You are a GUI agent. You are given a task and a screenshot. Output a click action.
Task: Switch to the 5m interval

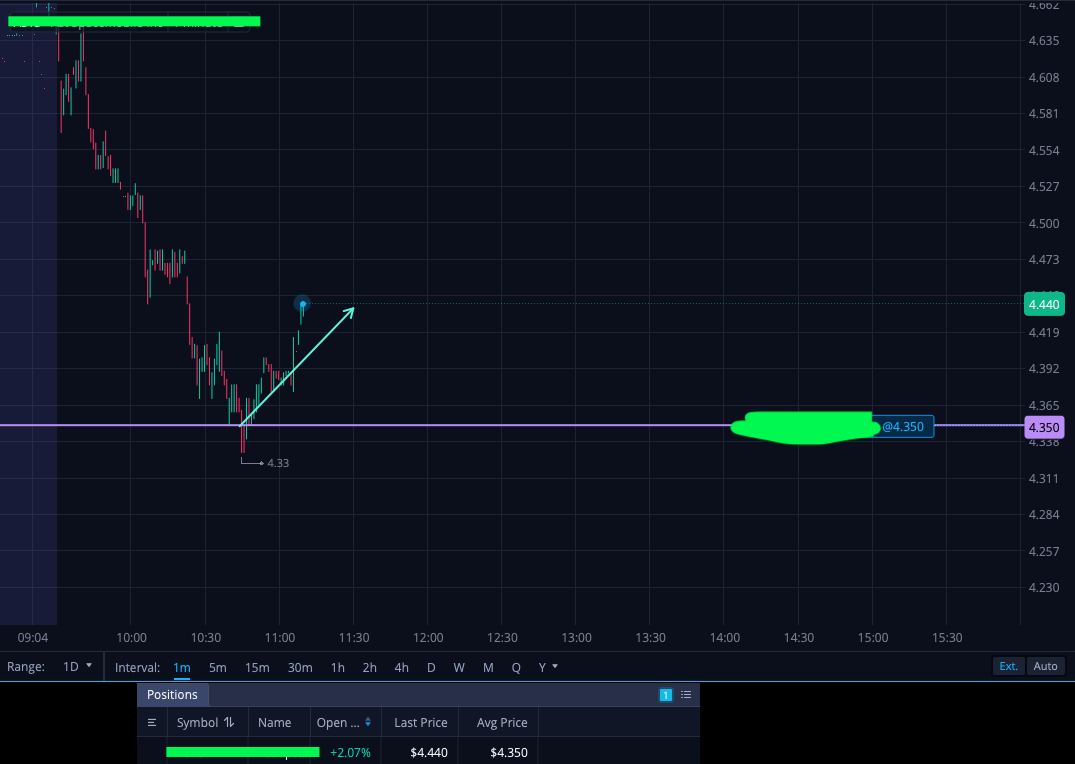point(217,667)
